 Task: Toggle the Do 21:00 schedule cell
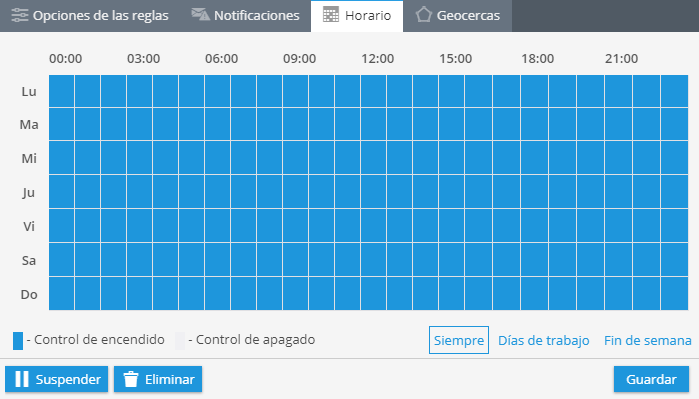coord(618,293)
